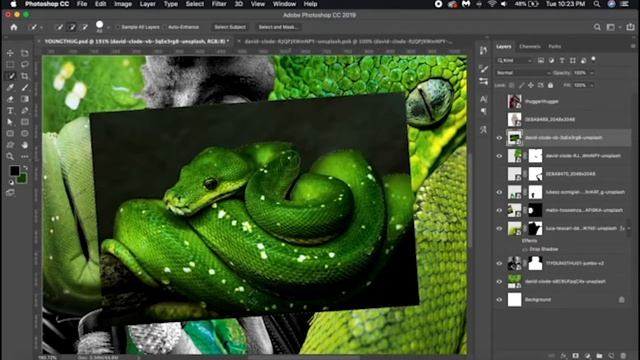Open the Filter menu
This screenshot has height=360, width=640.
point(219,4)
